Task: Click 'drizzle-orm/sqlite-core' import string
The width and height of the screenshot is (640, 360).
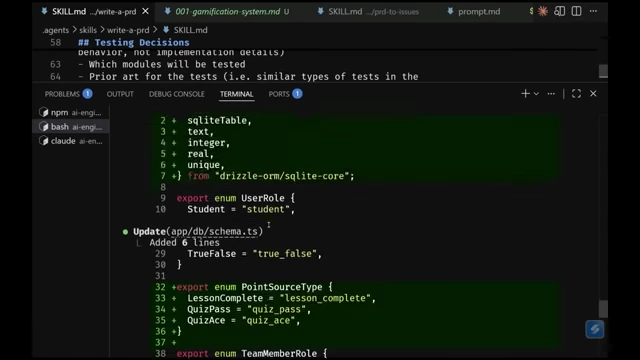Action: coord(282,176)
